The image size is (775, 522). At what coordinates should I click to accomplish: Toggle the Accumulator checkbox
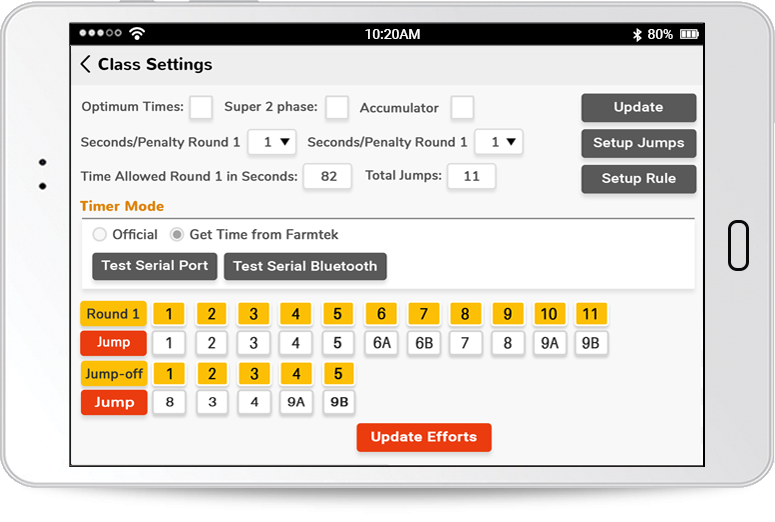462,107
